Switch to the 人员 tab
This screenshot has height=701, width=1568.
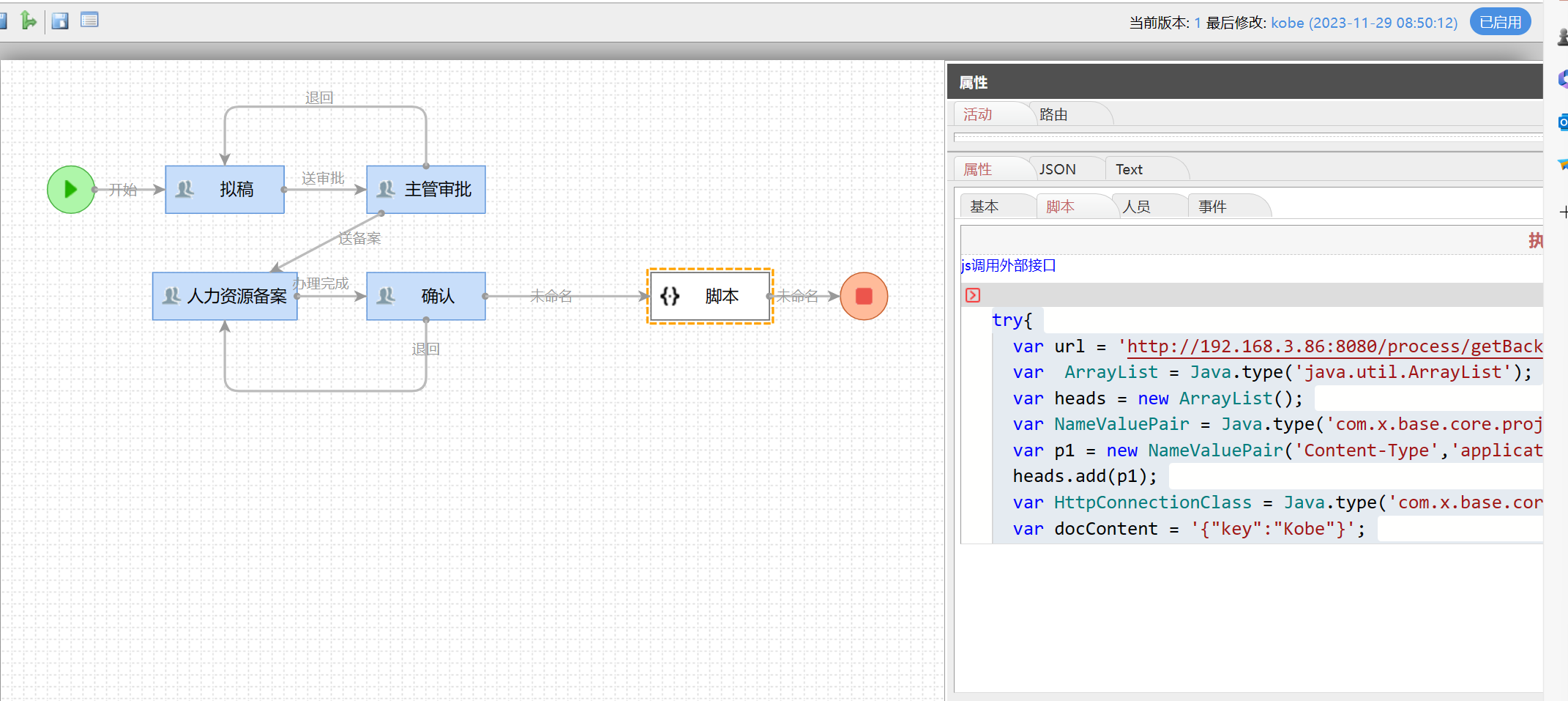pyautogui.click(x=1136, y=207)
